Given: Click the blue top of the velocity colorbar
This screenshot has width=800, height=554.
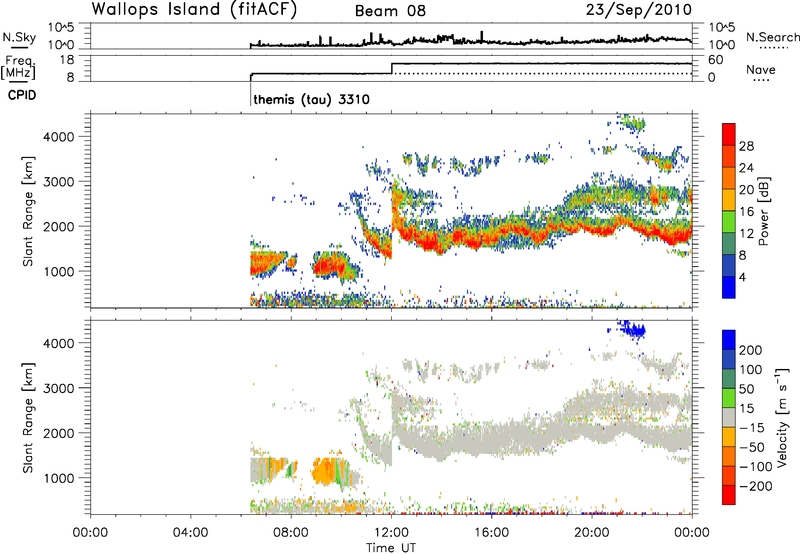Looking at the screenshot, I should [x=729, y=340].
